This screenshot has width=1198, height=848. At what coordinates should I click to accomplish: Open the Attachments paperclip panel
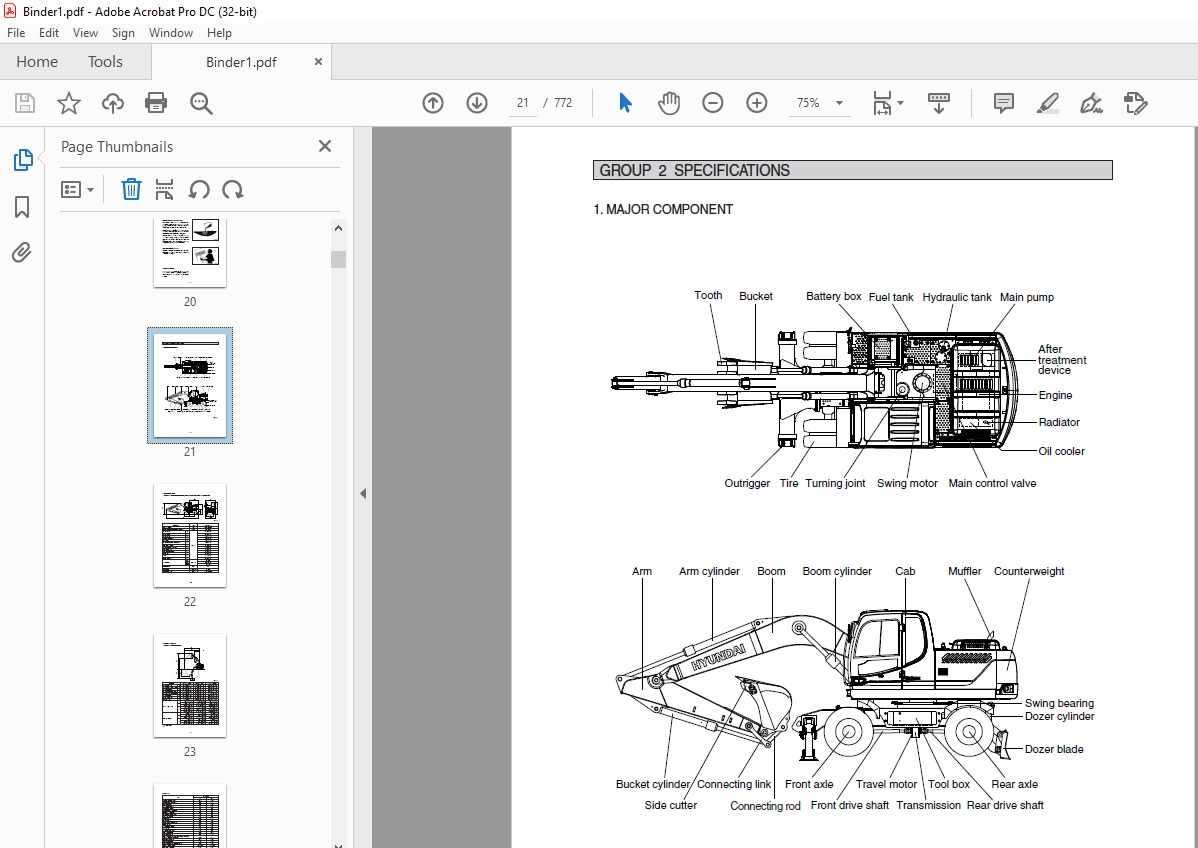coord(21,253)
